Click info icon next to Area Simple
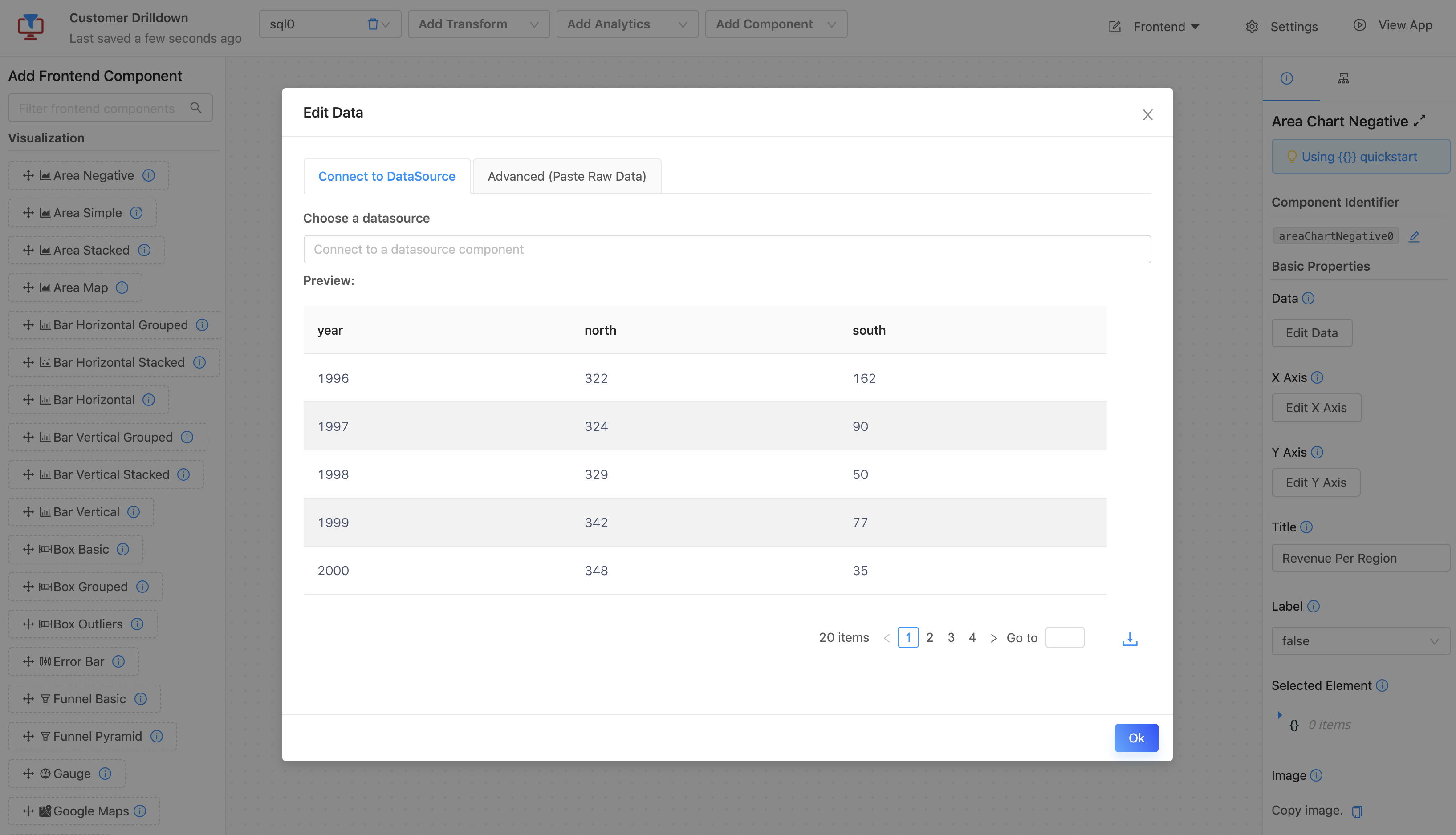The width and height of the screenshot is (1456, 835). click(x=136, y=213)
